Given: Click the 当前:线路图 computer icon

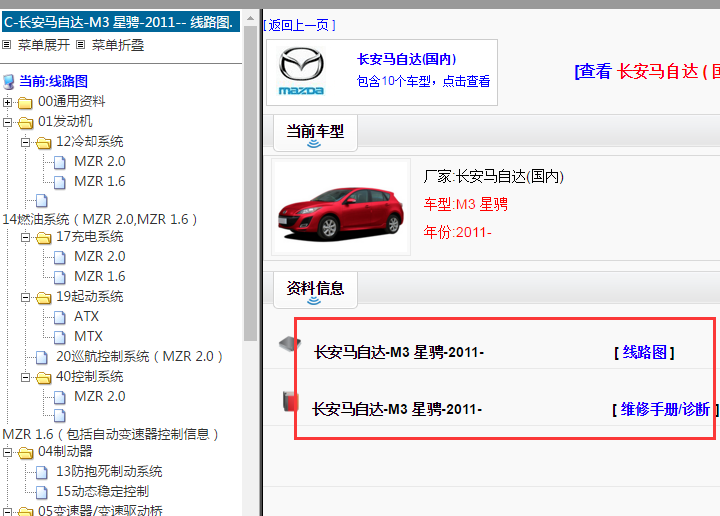Looking at the screenshot, I should tap(8, 82).
